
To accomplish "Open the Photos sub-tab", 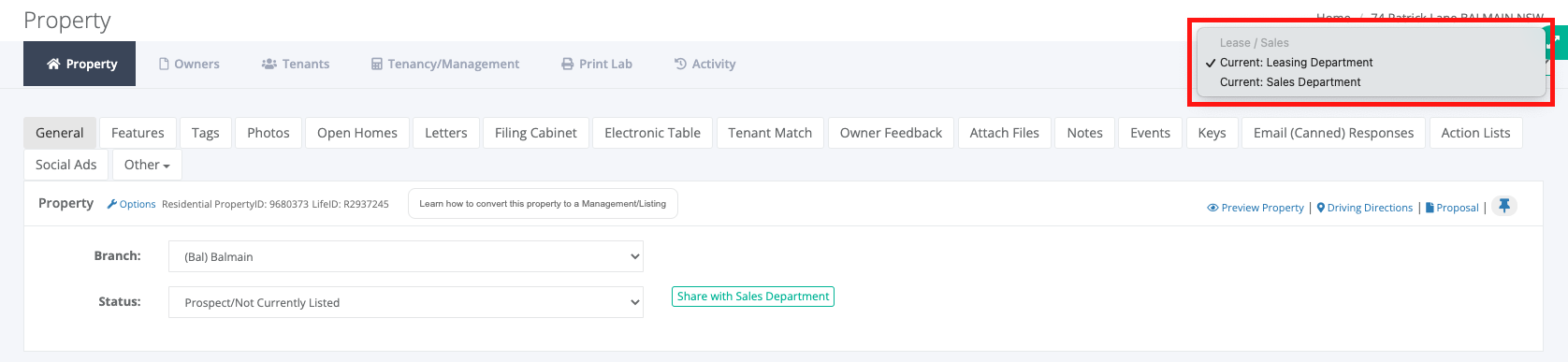I will (x=269, y=133).
